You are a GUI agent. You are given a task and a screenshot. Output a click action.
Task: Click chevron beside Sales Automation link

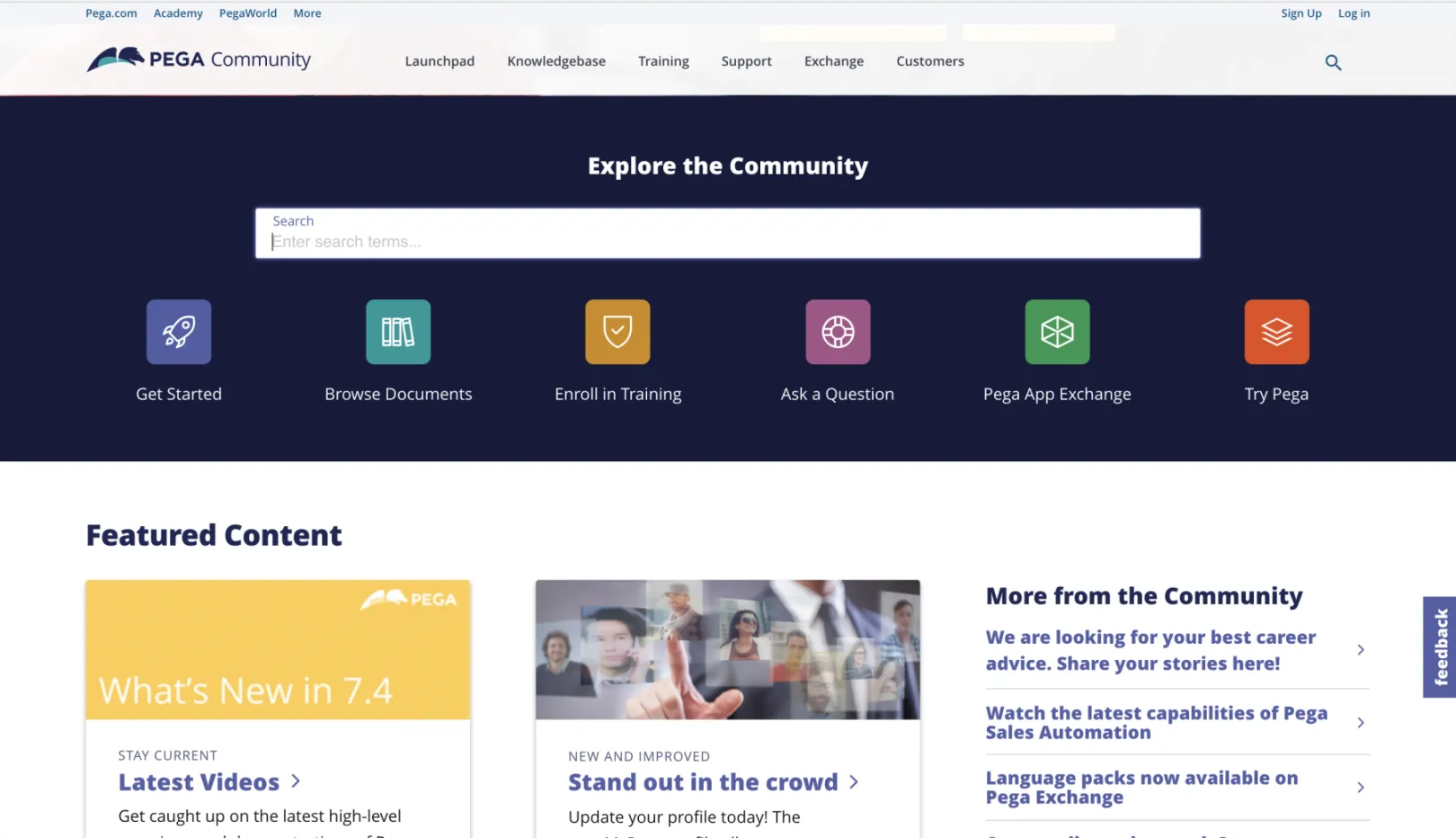[x=1361, y=723]
